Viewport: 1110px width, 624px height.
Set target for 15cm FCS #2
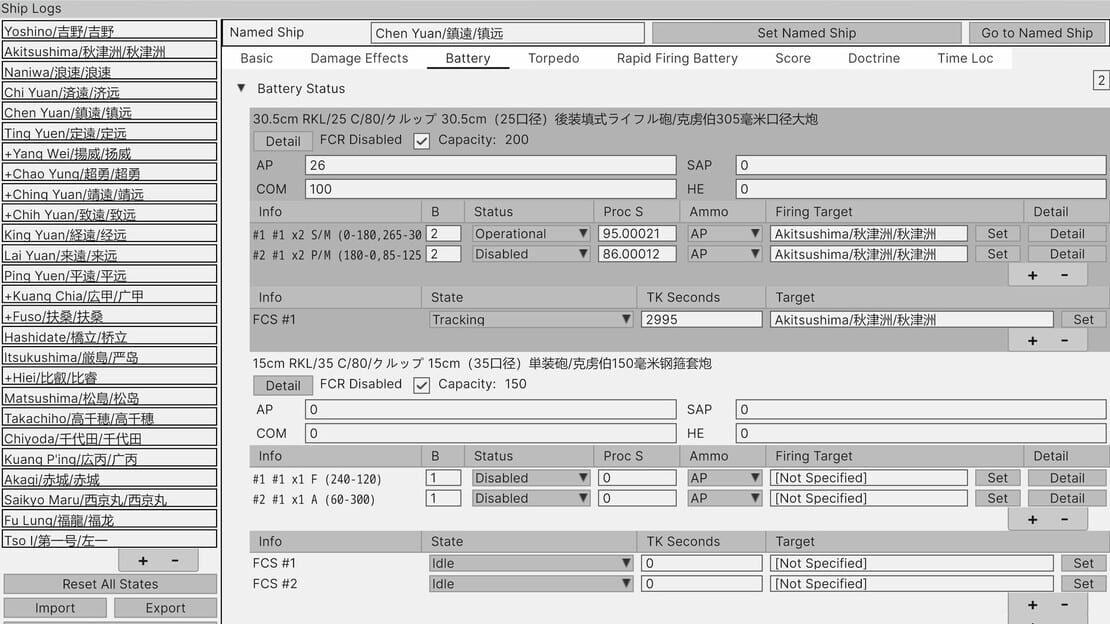click(x=1083, y=584)
